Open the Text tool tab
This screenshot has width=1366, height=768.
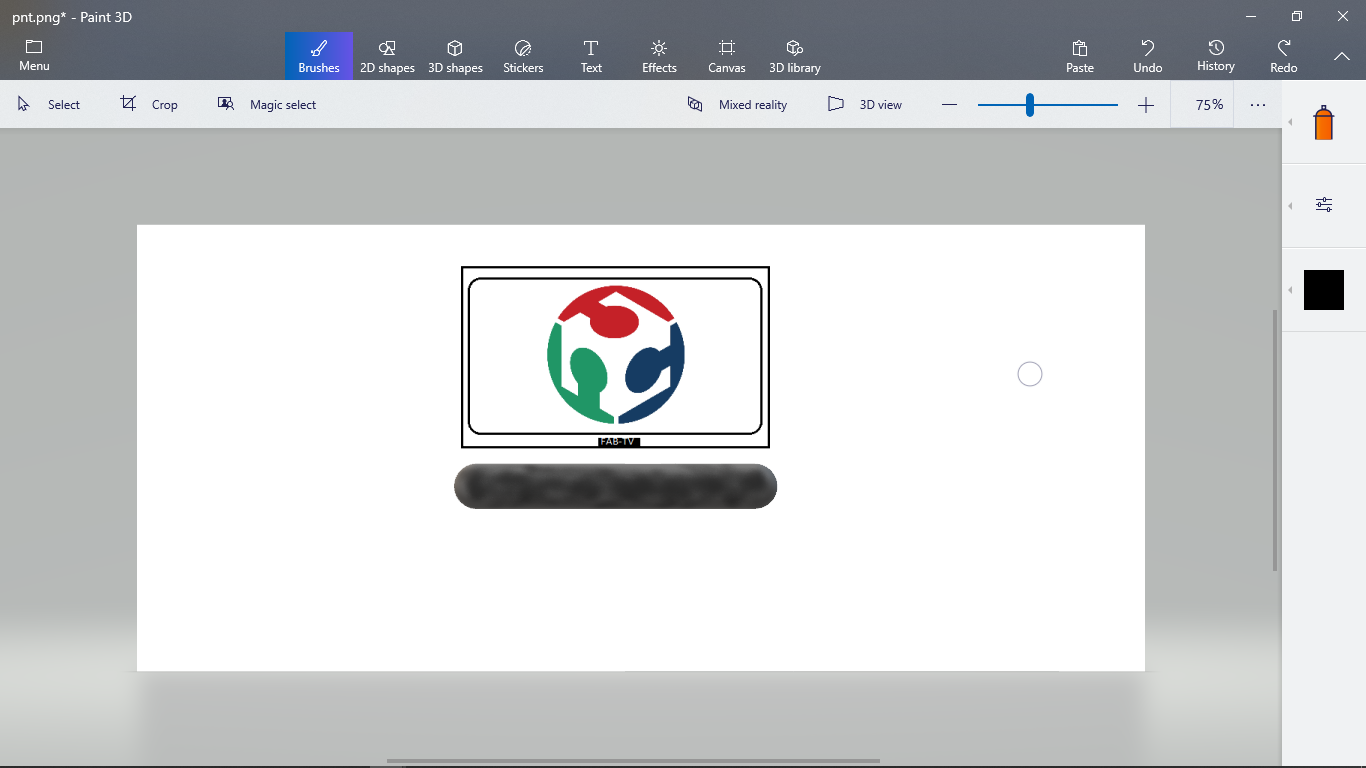click(591, 56)
